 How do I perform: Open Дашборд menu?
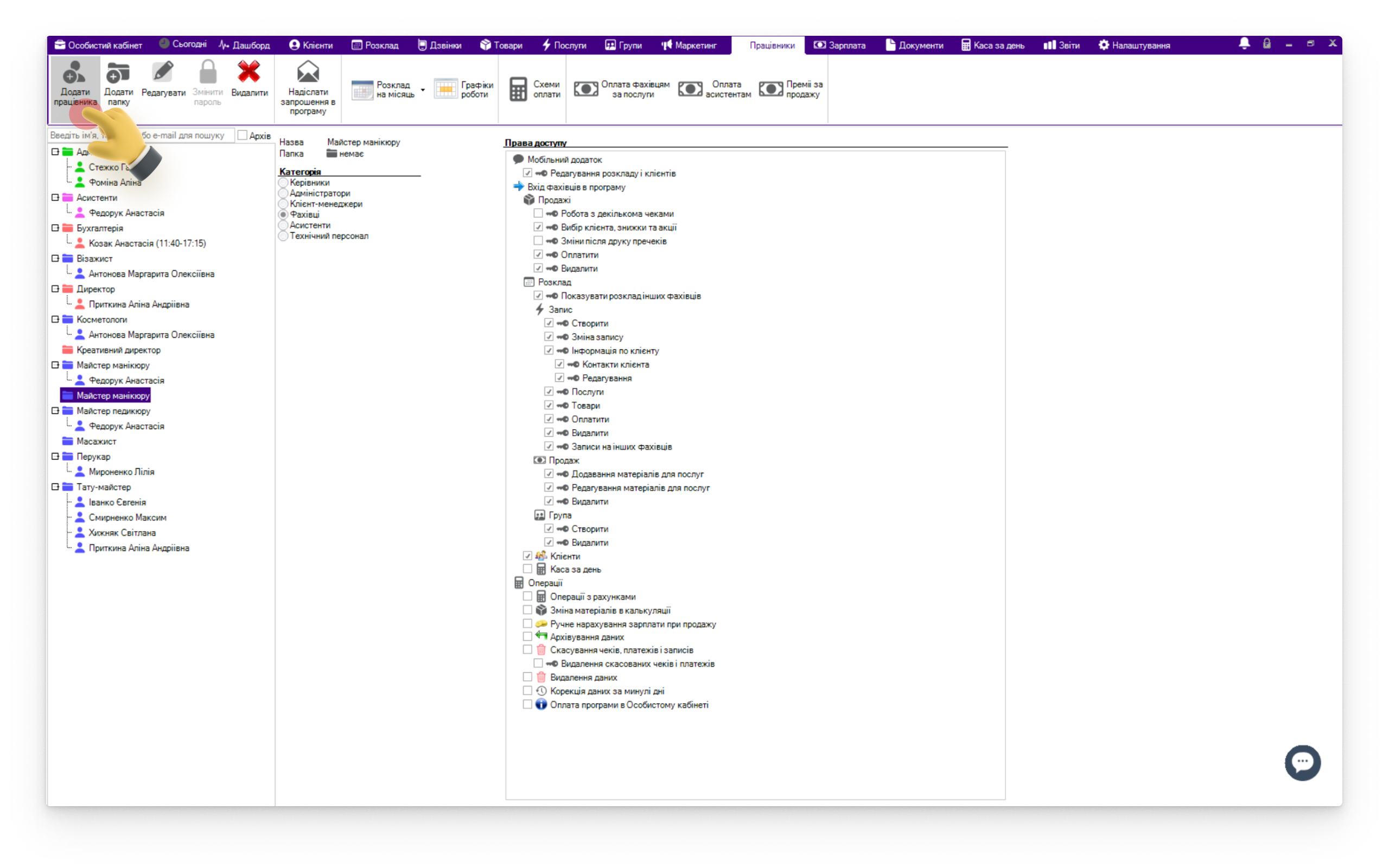pos(245,46)
